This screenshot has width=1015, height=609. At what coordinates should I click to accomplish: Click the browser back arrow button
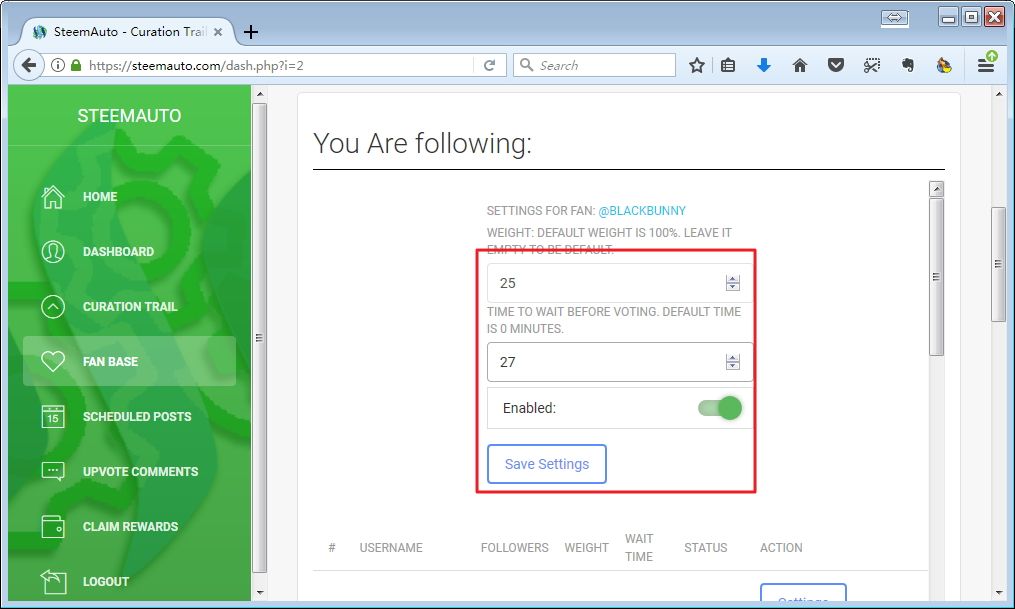click(x=28, y=65)
